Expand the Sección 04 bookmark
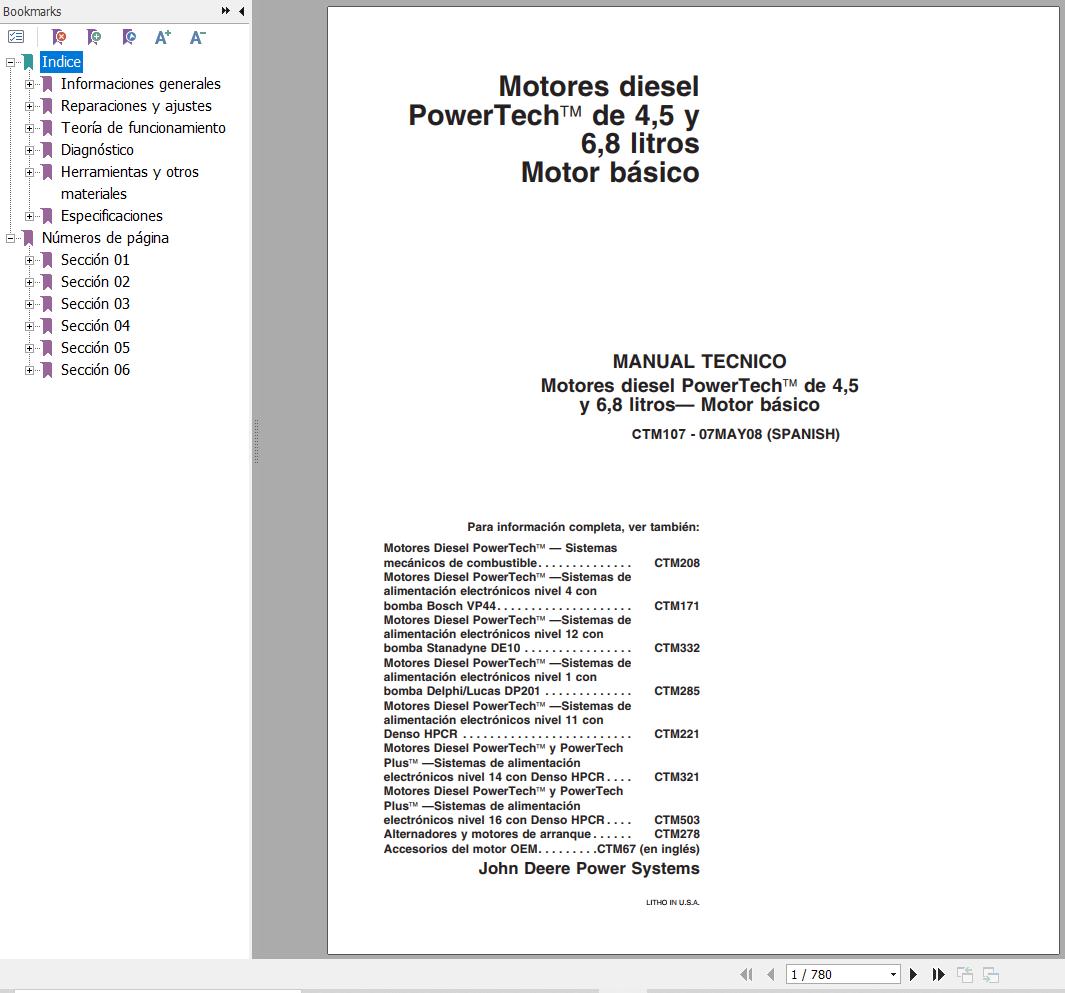Screen dimensions: 1065x993 coord(29,326)
